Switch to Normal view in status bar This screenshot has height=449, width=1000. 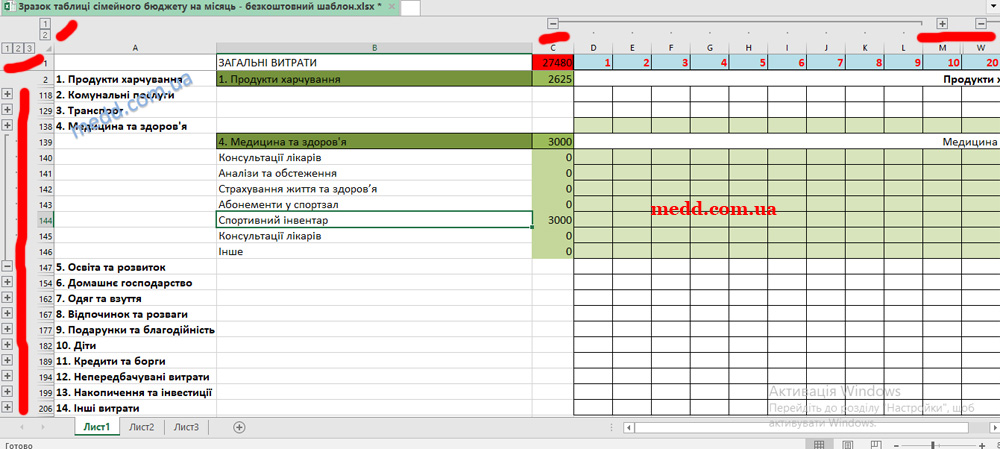[820, 445]
